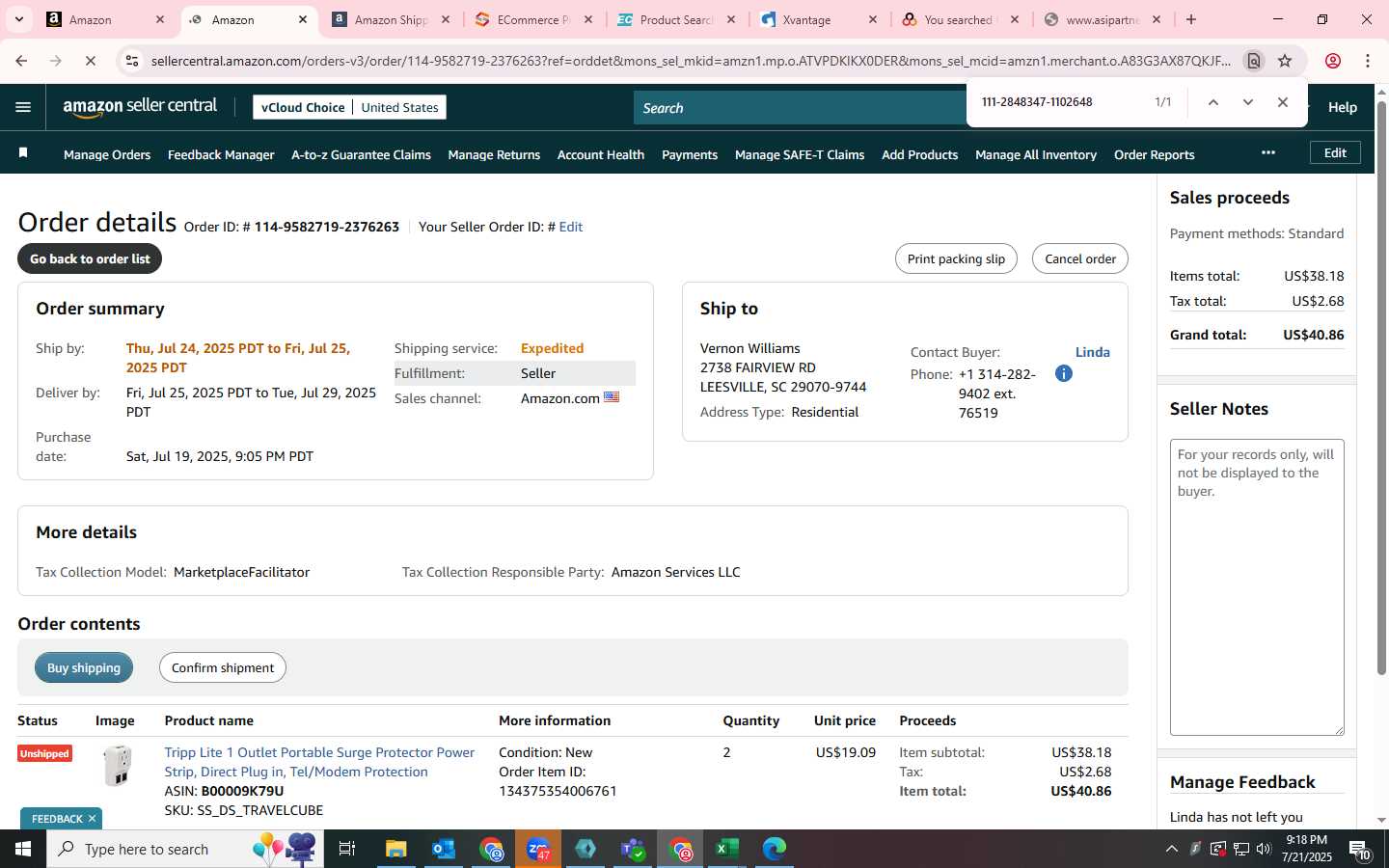The width and height of the screenshot is (1389, 868).
Task: Click into the Seller Notes text area
Action: pos(1257,587)
